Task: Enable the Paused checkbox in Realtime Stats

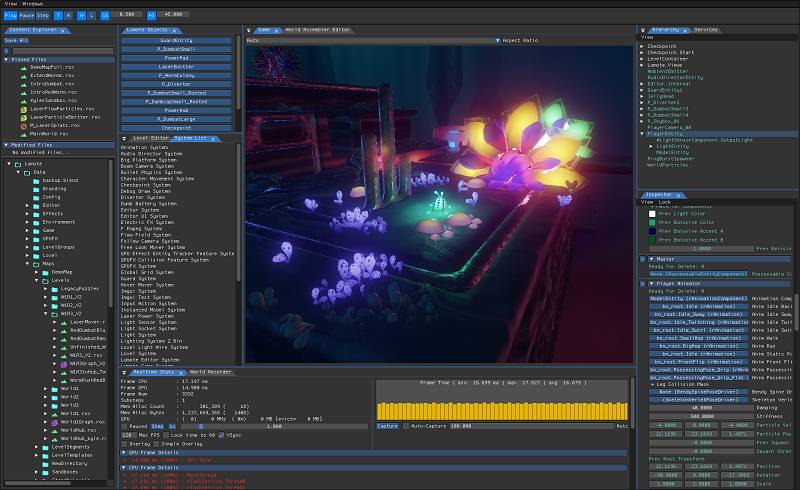Action: (x=124, y=426)
